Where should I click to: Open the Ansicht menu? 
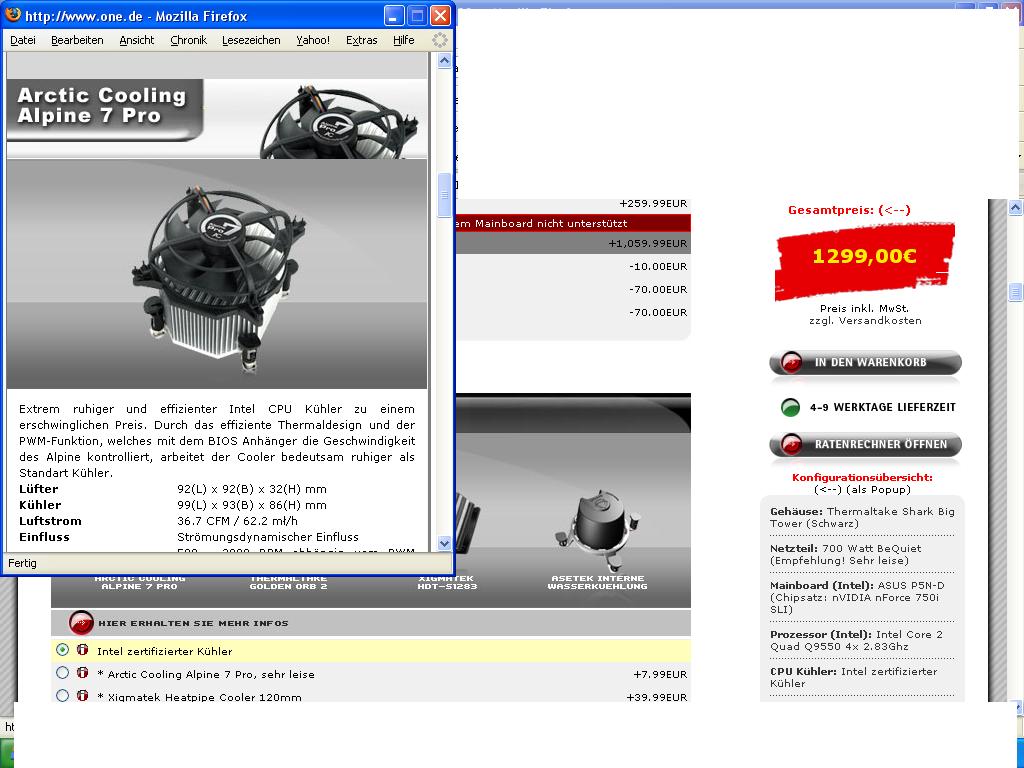click(x=136, y=40)
